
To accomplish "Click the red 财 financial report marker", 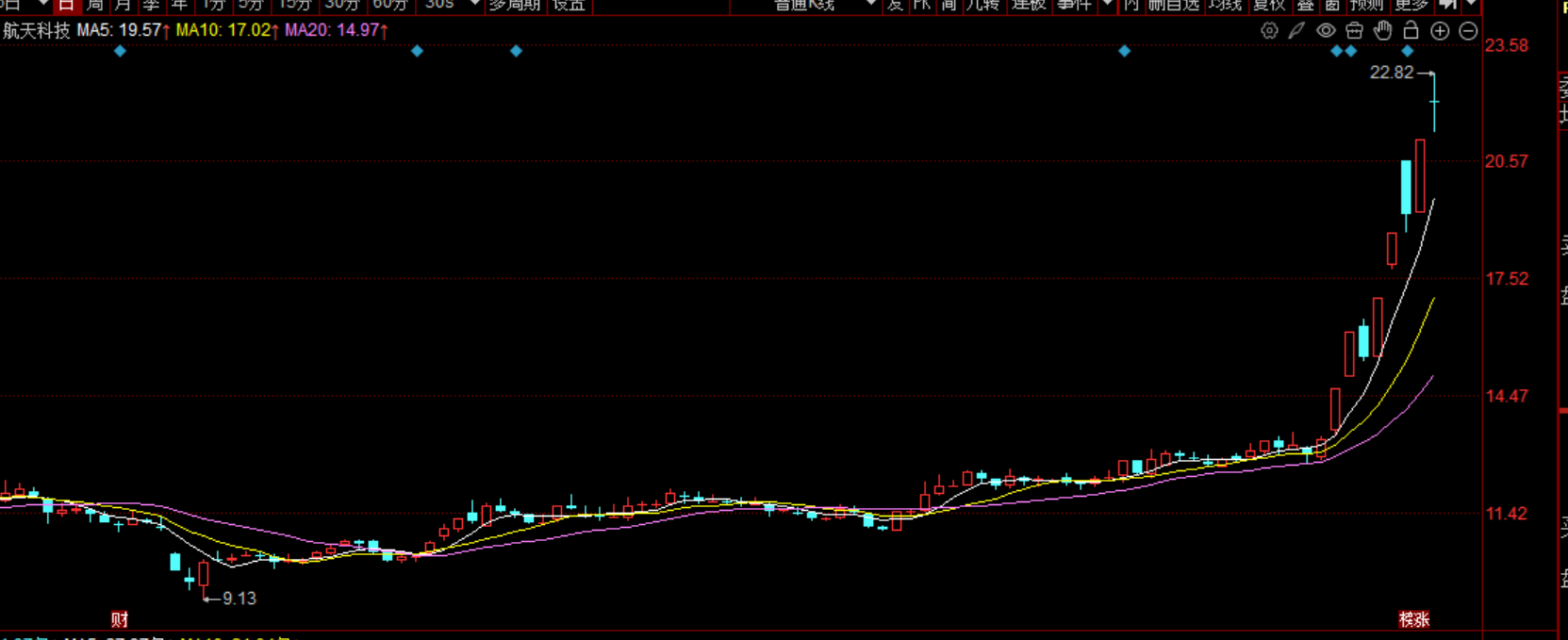I will [x=120, y=619].
